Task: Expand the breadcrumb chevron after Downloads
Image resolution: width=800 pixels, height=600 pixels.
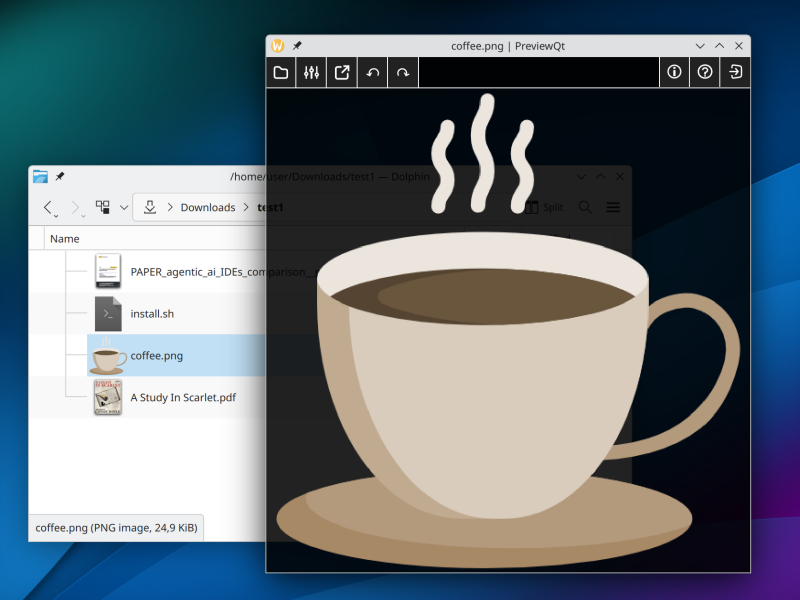Action: [x=245, y=207]
